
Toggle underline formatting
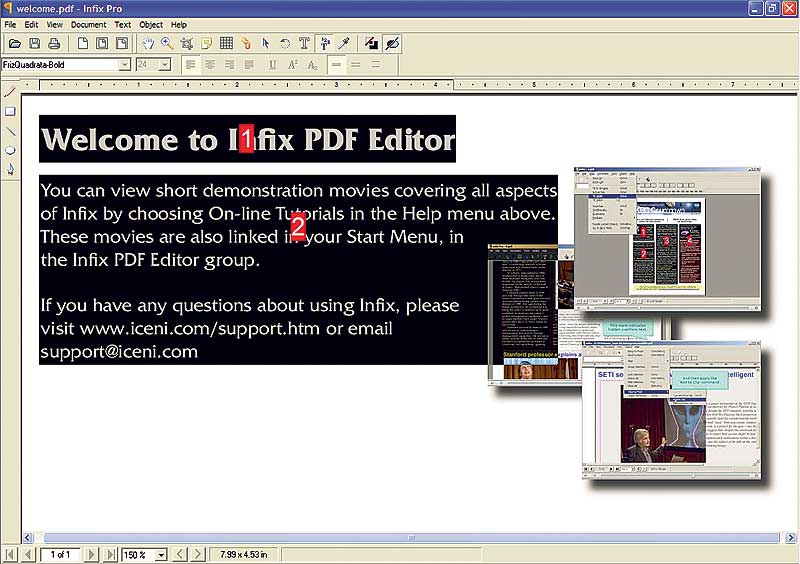pos(273,65)
